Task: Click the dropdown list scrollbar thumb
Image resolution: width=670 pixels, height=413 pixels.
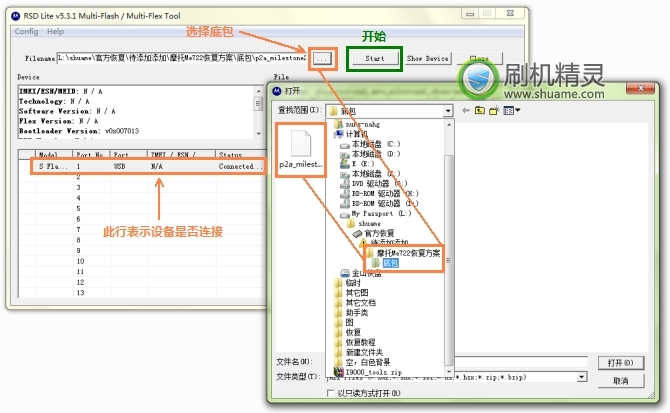Action: [x=448, y=261]
